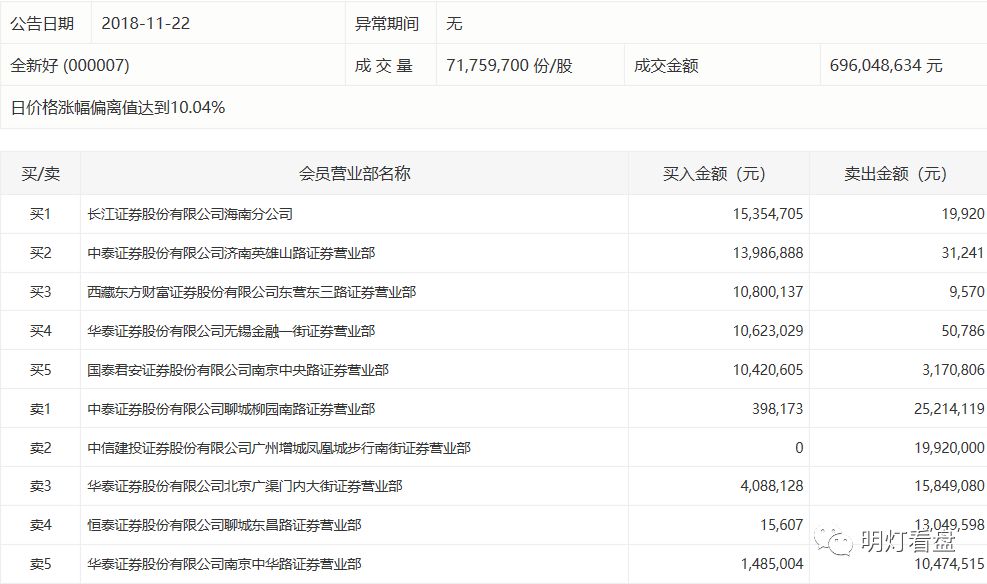Click sell amount 31,241
The height and width of the screenshot is (584, 987).
[x=963, y=253]
